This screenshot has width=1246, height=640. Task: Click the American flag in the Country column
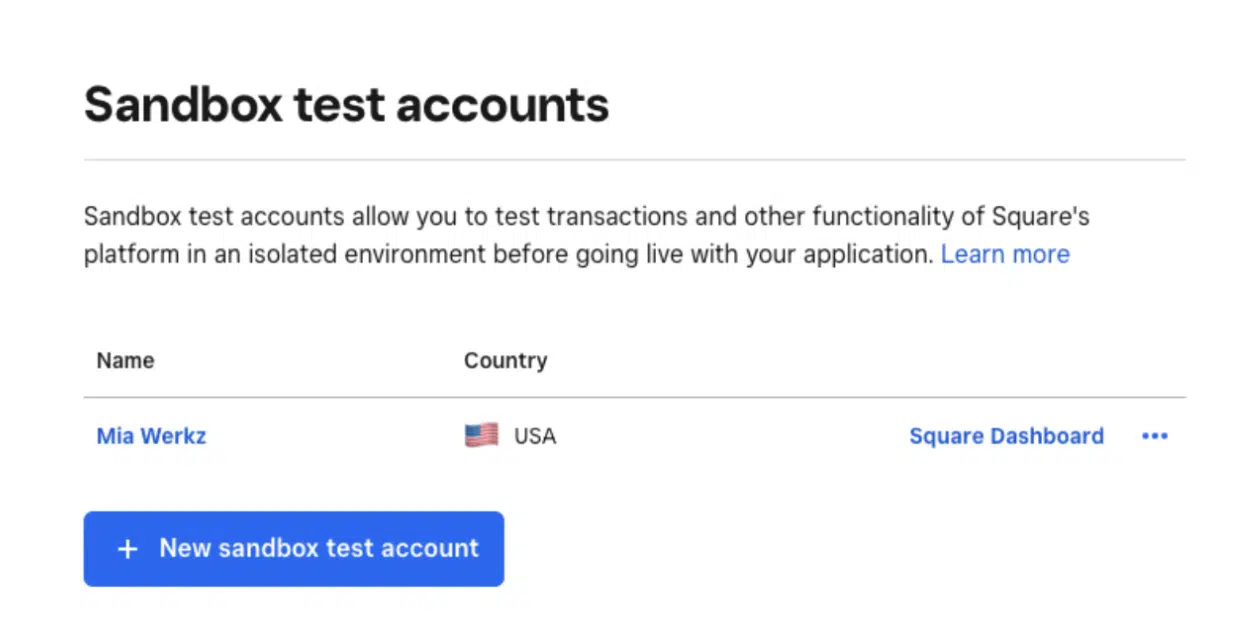pos(481,435)
